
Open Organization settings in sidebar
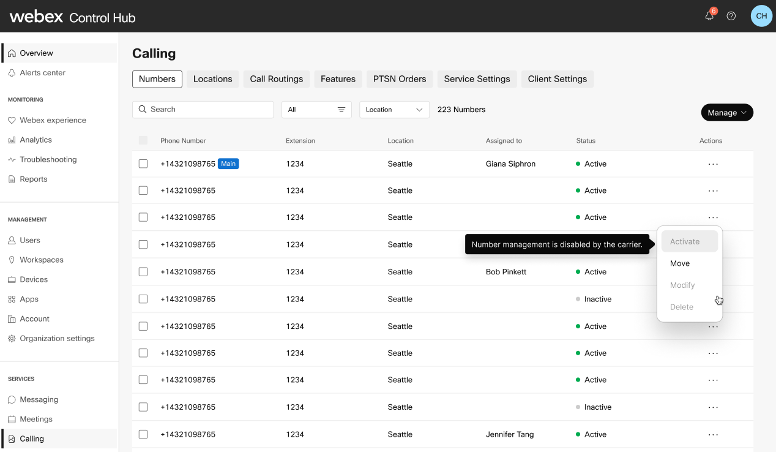point(57,338)
